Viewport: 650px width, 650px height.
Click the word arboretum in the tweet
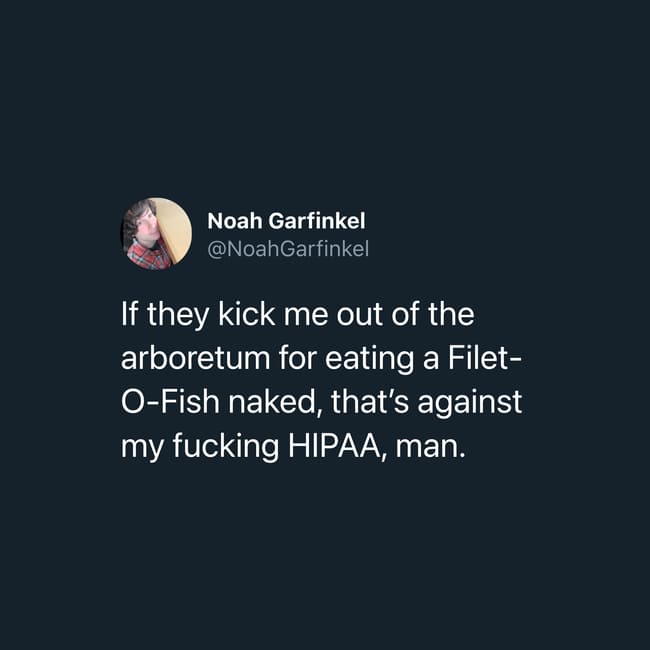tap(195, 358)
